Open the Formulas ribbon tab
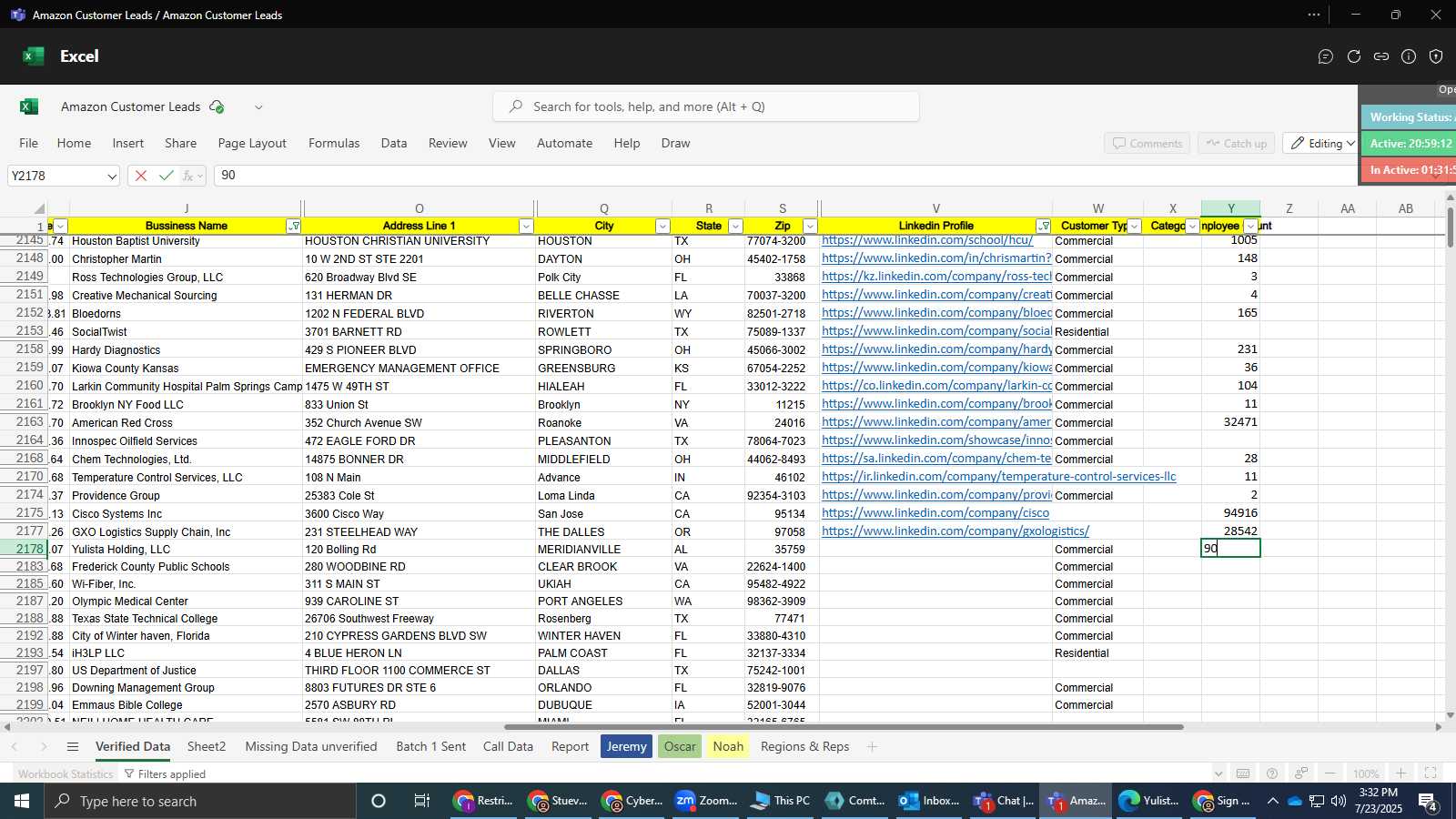The height and width of the screenshot is (819, 1456). (x=334, y=143)
